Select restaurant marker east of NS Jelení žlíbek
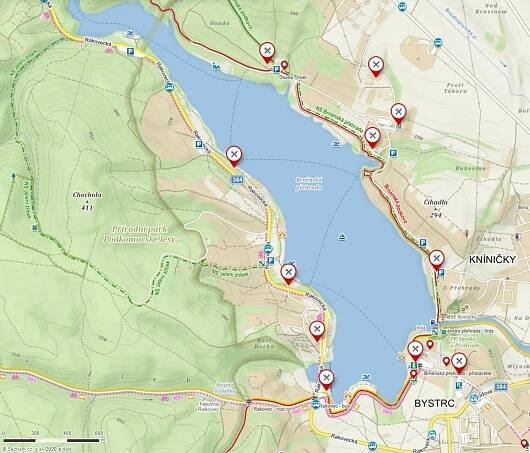The height and width of the screenshot is (453, 530). (288, 273)
